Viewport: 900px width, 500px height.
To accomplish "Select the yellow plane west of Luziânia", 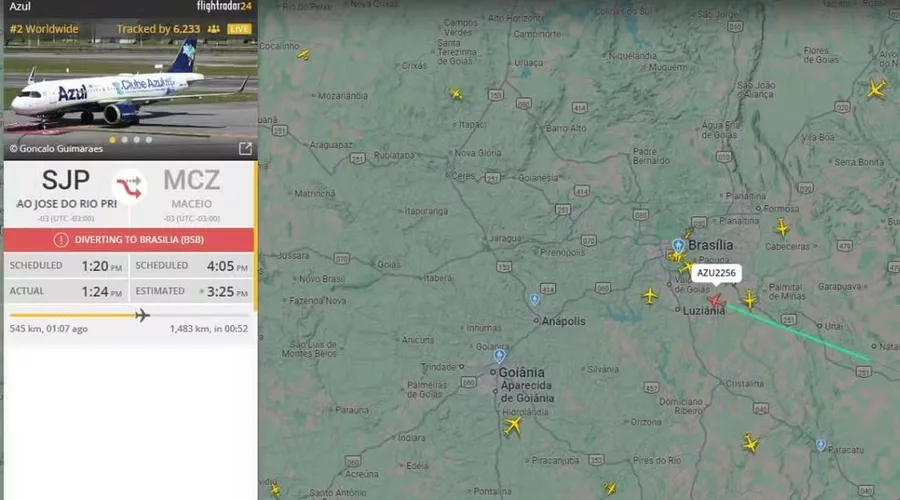I will (650, 296).
